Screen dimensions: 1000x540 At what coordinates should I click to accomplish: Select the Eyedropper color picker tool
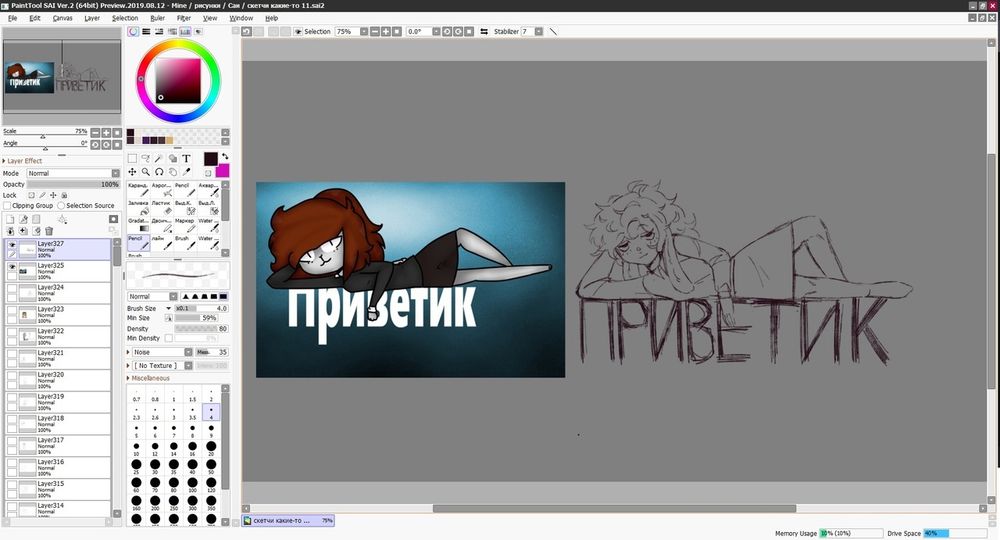[186, 171]
